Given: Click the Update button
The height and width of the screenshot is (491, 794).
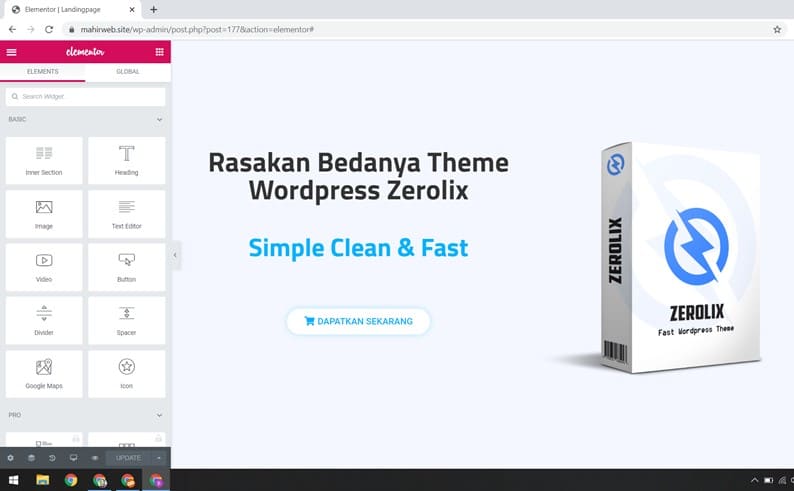Looking at the screenshot, I should (128, 457).
